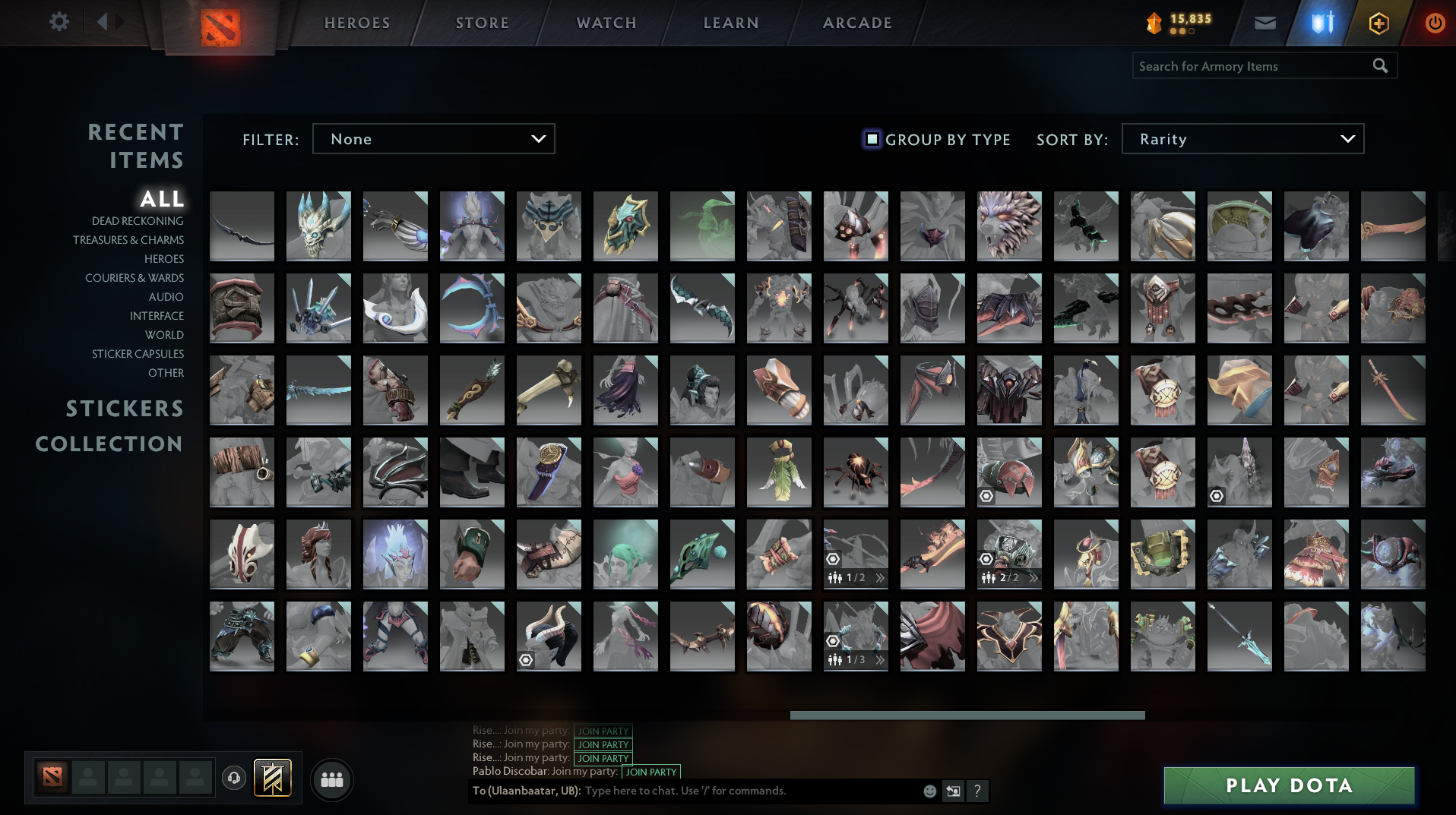
Task: Open the Filter dropdown set to None
Action: point(433,139)
